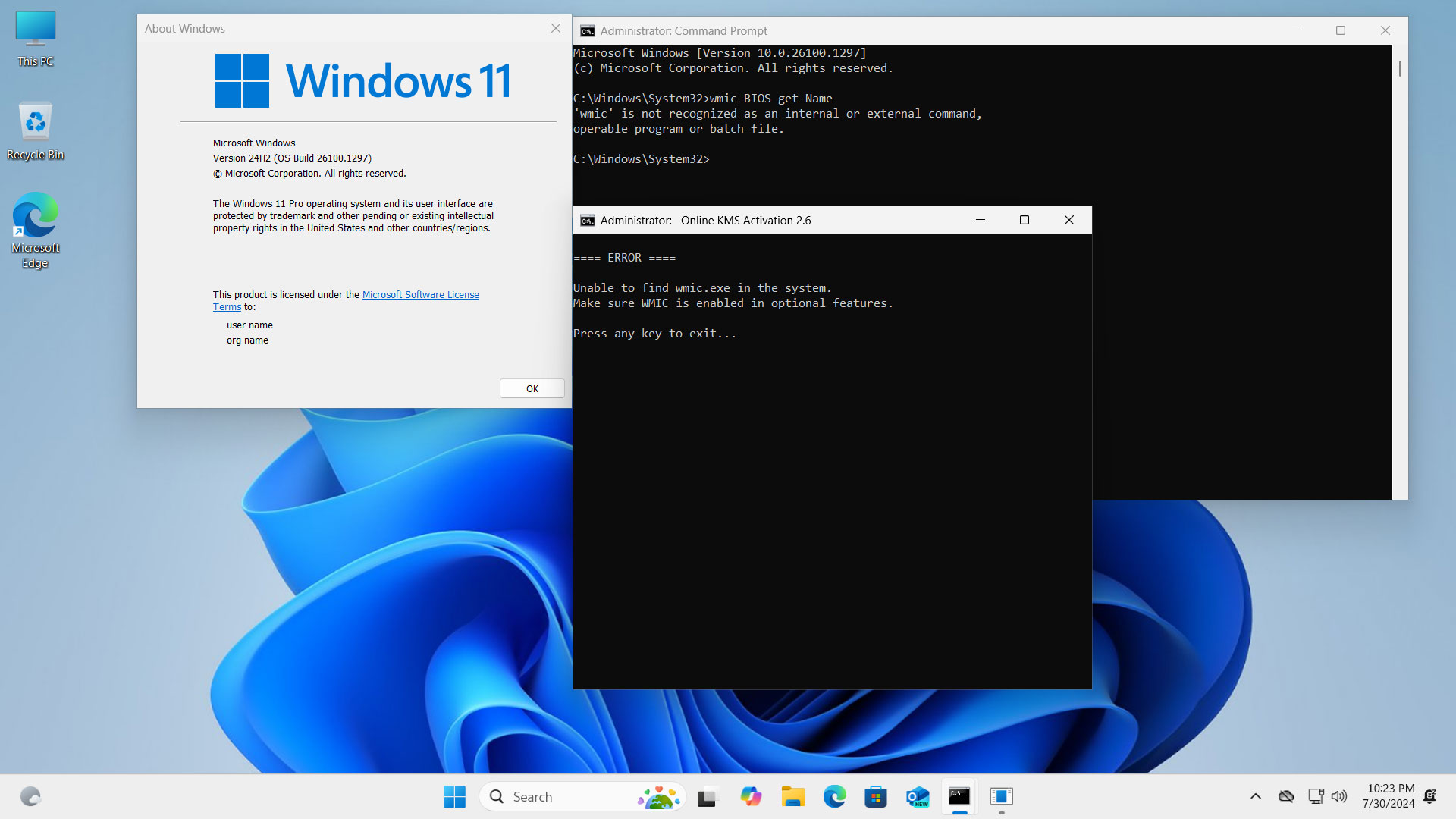Image resolution: width=1456 pixels, height=819 pixels.
Task: Click '==== ERROR ====' text in KMS window
Action: tap(625, 258)
